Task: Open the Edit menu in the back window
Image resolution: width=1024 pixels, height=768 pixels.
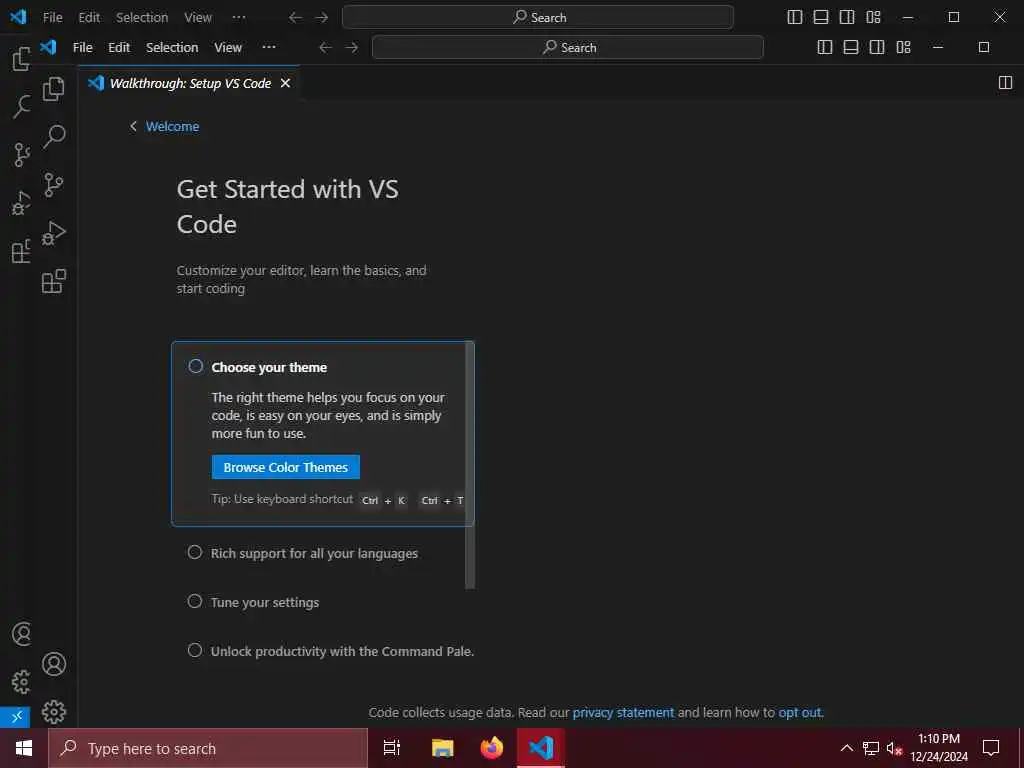Action: point(89,18)
